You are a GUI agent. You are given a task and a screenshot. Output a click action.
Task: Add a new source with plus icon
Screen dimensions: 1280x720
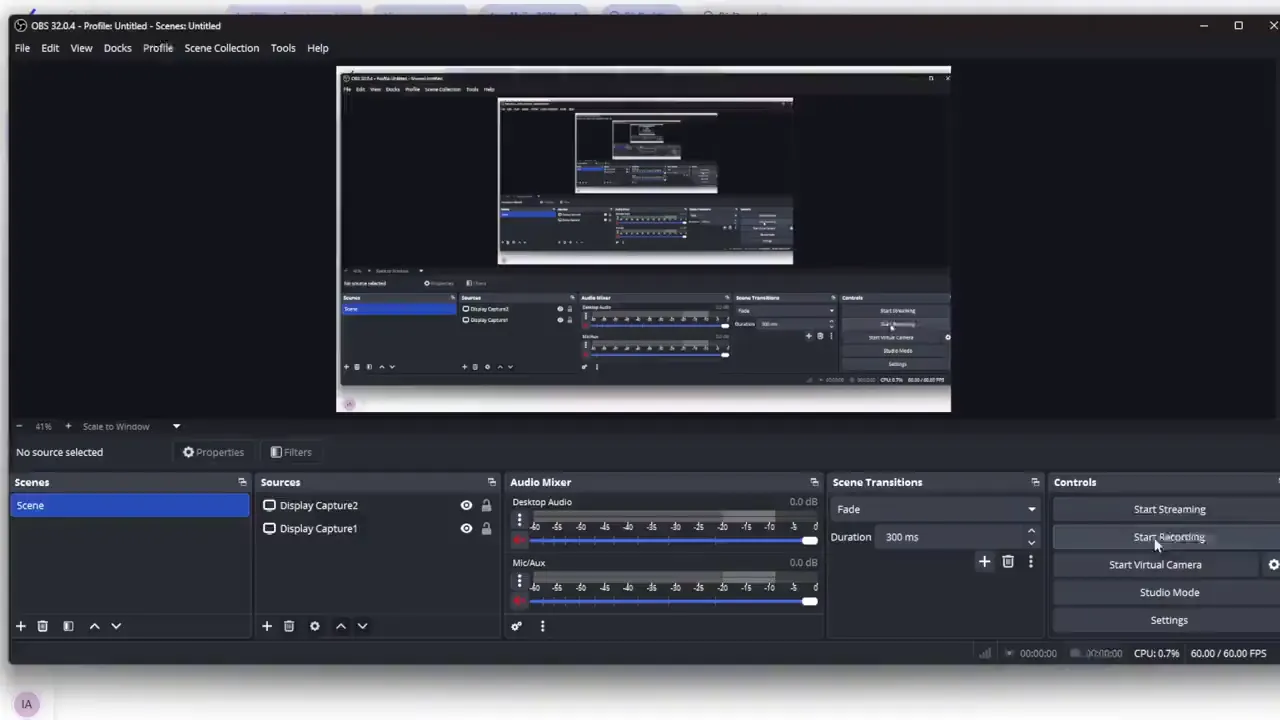[x=267, y=626]
